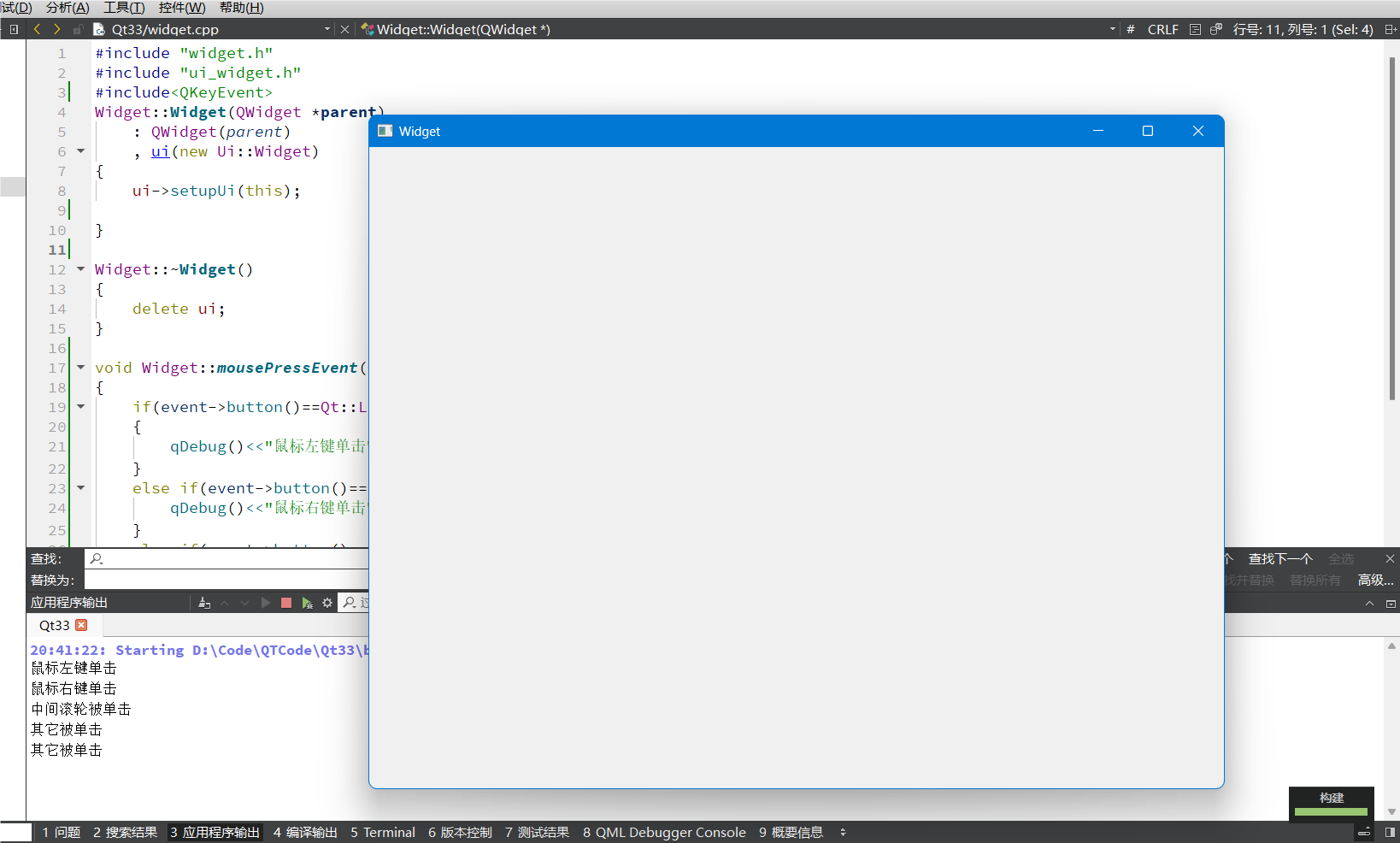Viewport: 1400px width, 843px height.
Task: Click the Widget window title bar icon
Action: (x=385, y=131)
